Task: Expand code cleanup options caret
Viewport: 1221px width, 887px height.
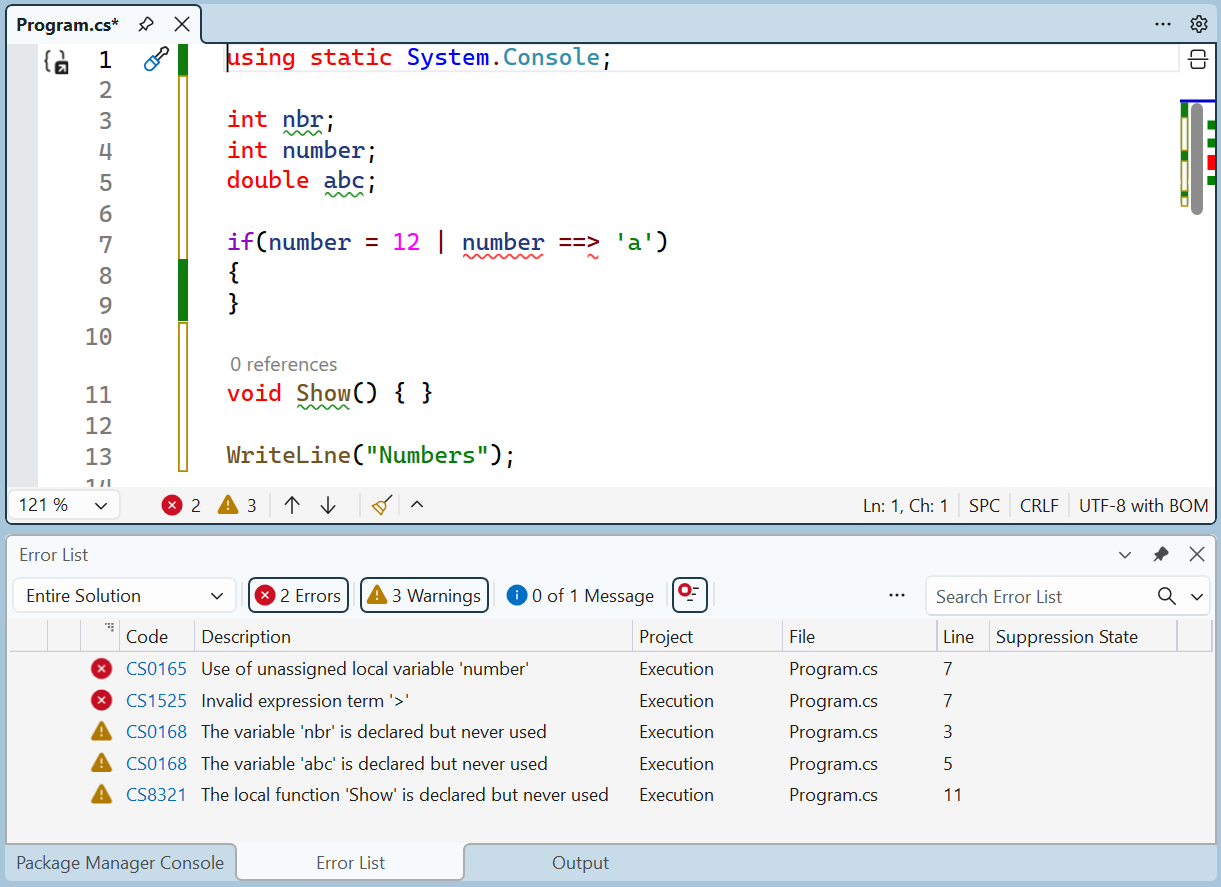Action: pos(417,504)
